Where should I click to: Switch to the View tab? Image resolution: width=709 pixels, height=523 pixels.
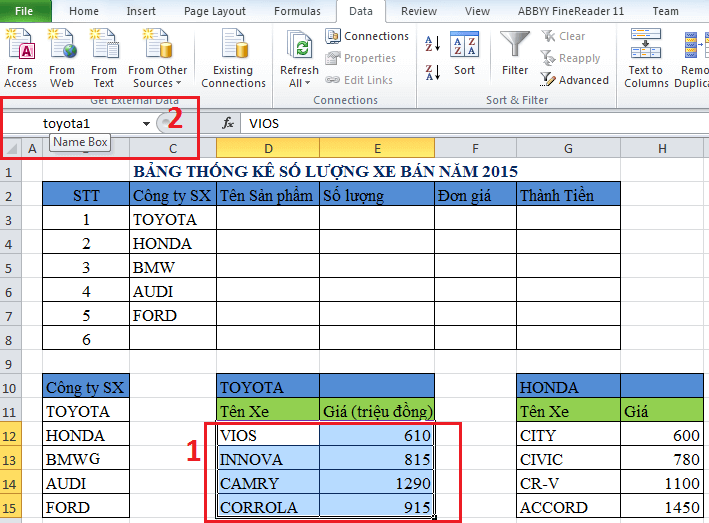[477, 11]
